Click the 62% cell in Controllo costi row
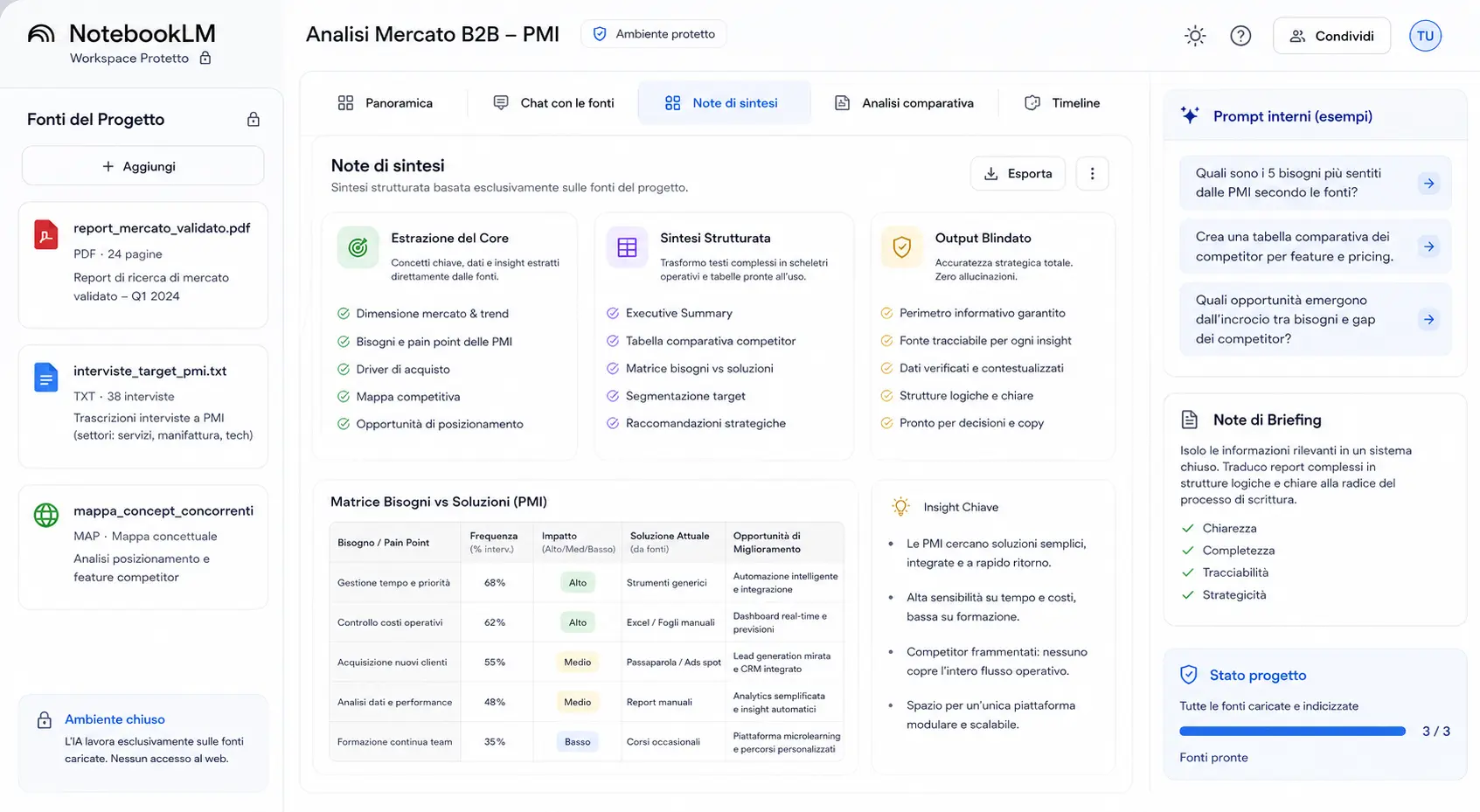Viewport: 1480px width, 812px height. (495, 622)
